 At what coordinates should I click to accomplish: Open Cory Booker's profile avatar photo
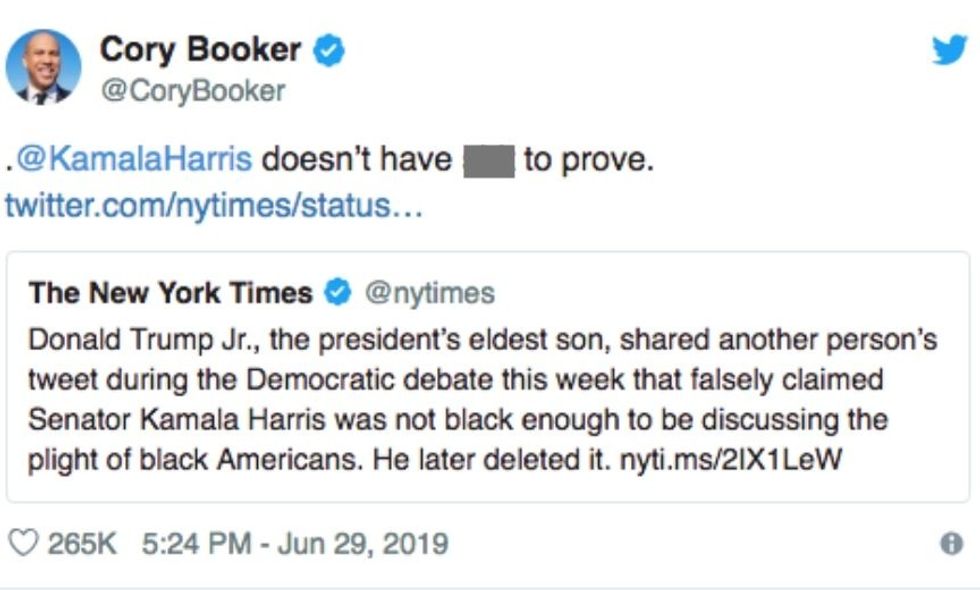(43, 66)
